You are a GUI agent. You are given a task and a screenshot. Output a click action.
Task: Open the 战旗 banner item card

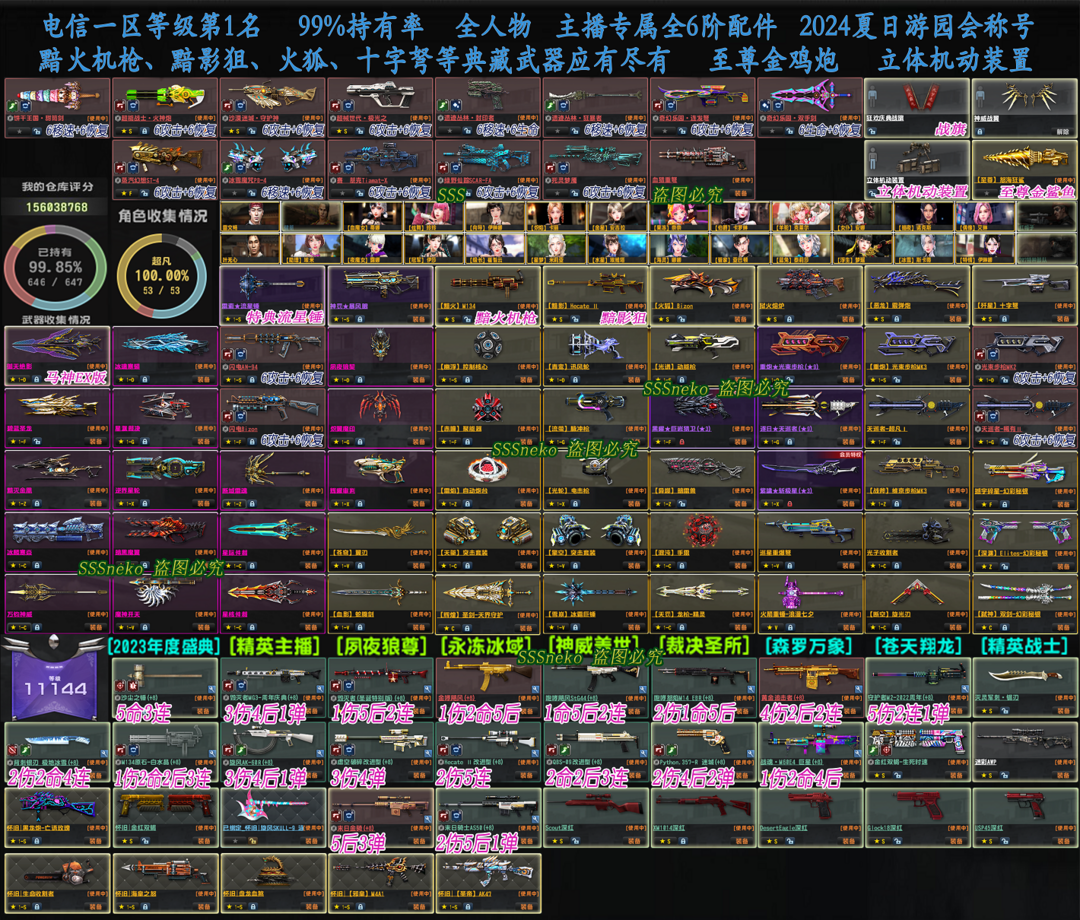pyautogui.click(x=917, y=107)
